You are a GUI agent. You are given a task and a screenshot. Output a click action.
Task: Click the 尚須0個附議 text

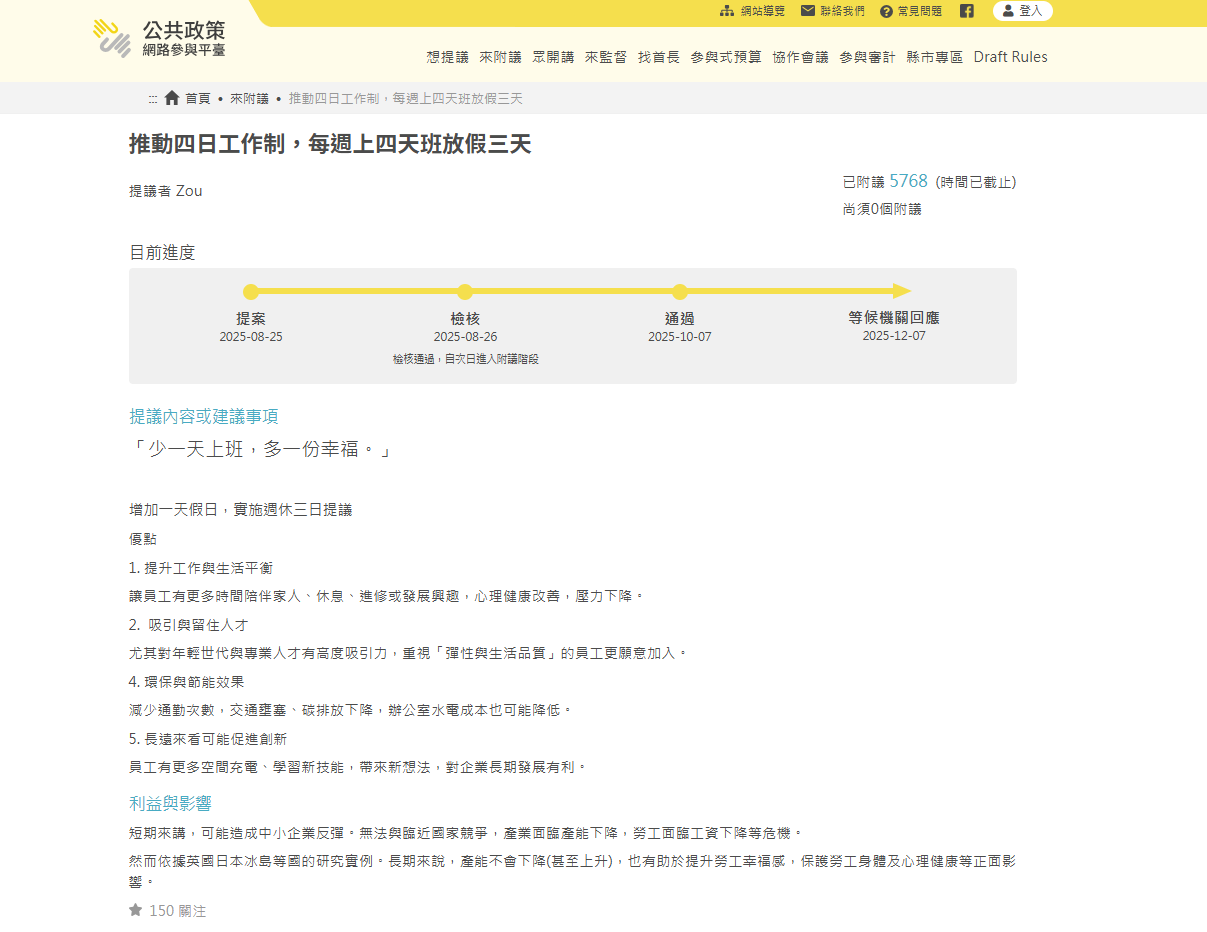click(882, 209)
